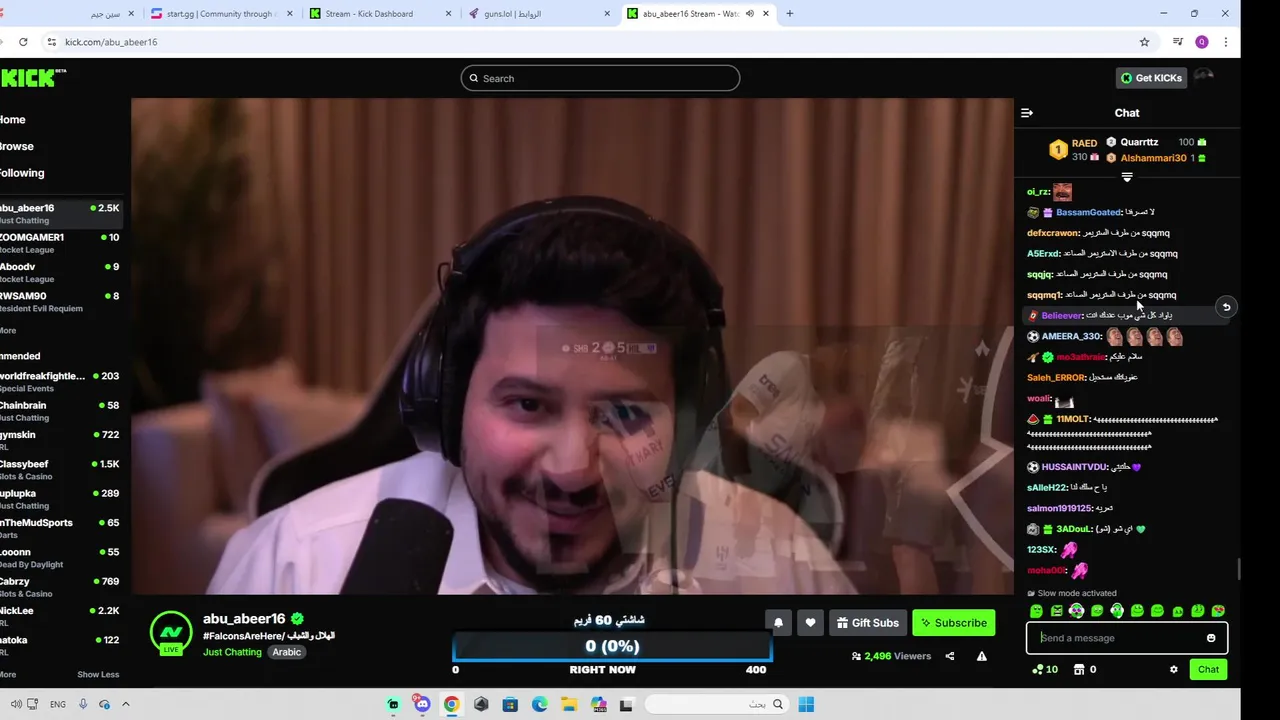1280x720 pixels.
Task: Open Chrome three-dot menu
Action: point(1225,42)
